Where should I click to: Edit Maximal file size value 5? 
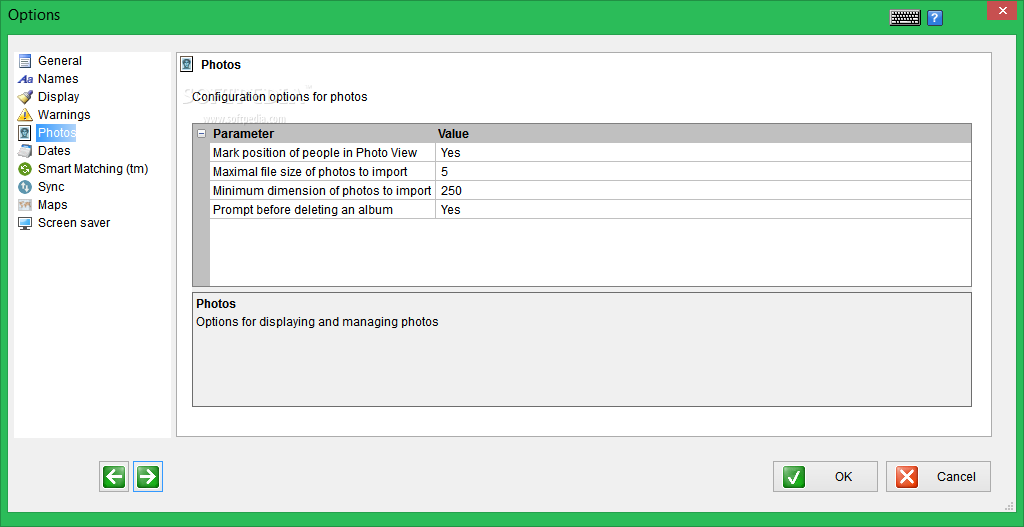click(703, 172)
